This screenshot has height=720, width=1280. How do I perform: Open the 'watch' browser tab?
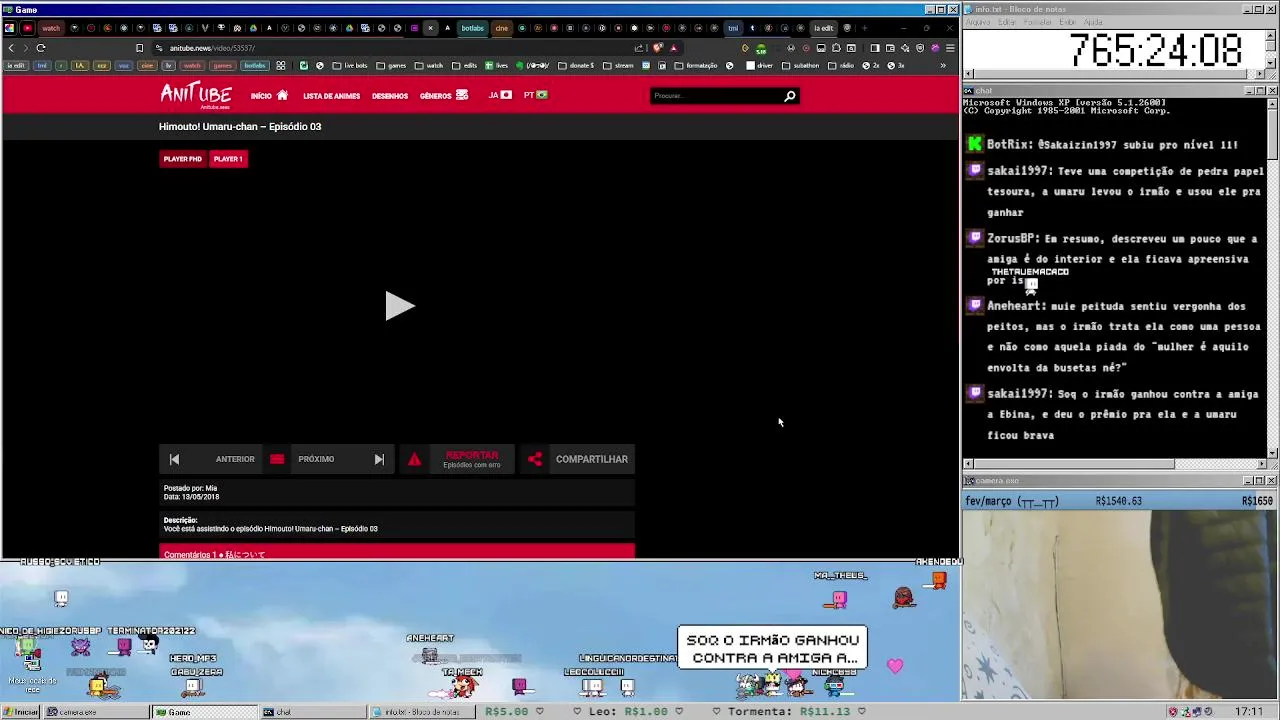tap(51, 28)
